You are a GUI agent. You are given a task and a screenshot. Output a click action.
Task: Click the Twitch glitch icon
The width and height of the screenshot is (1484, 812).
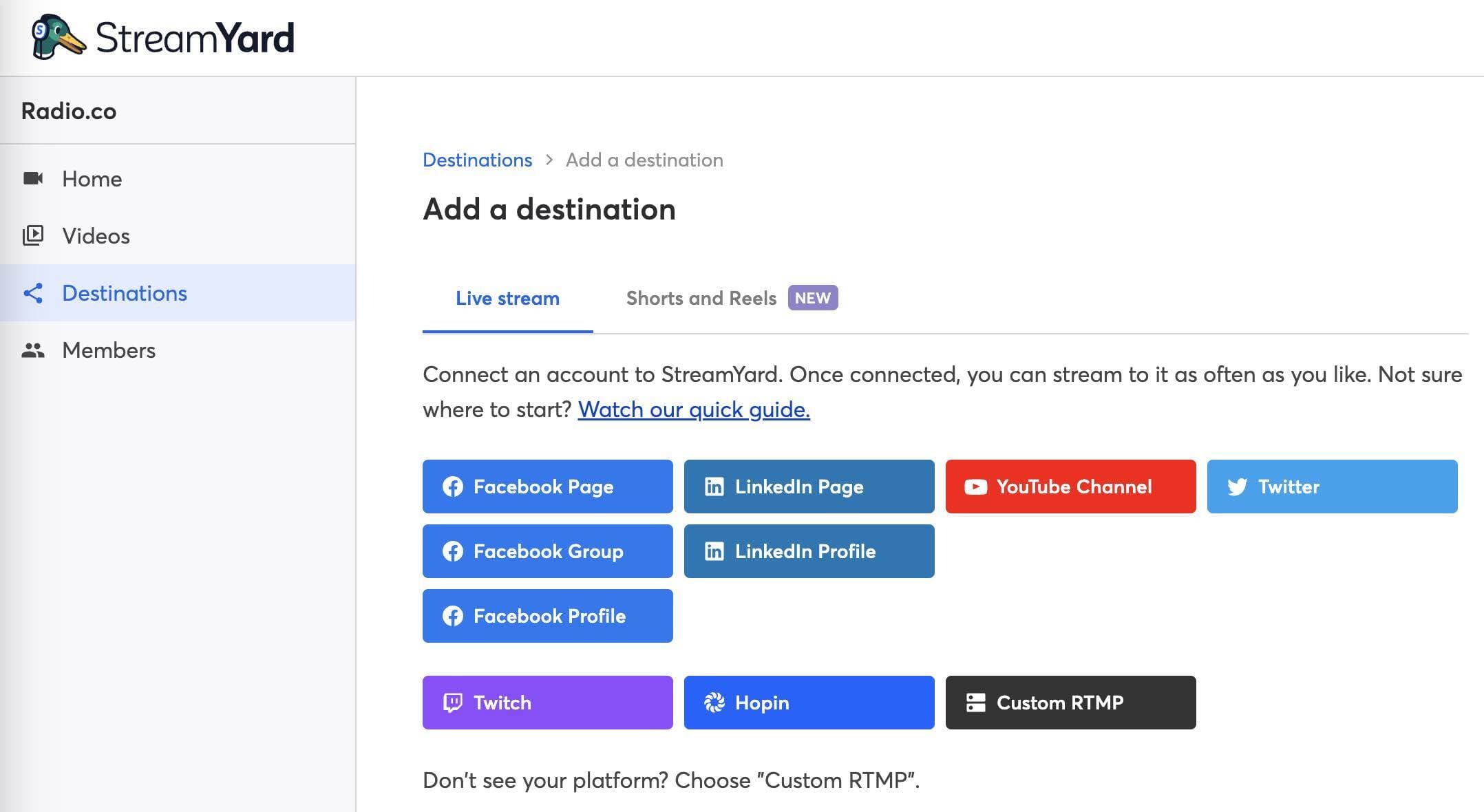[x=454, y=703]
